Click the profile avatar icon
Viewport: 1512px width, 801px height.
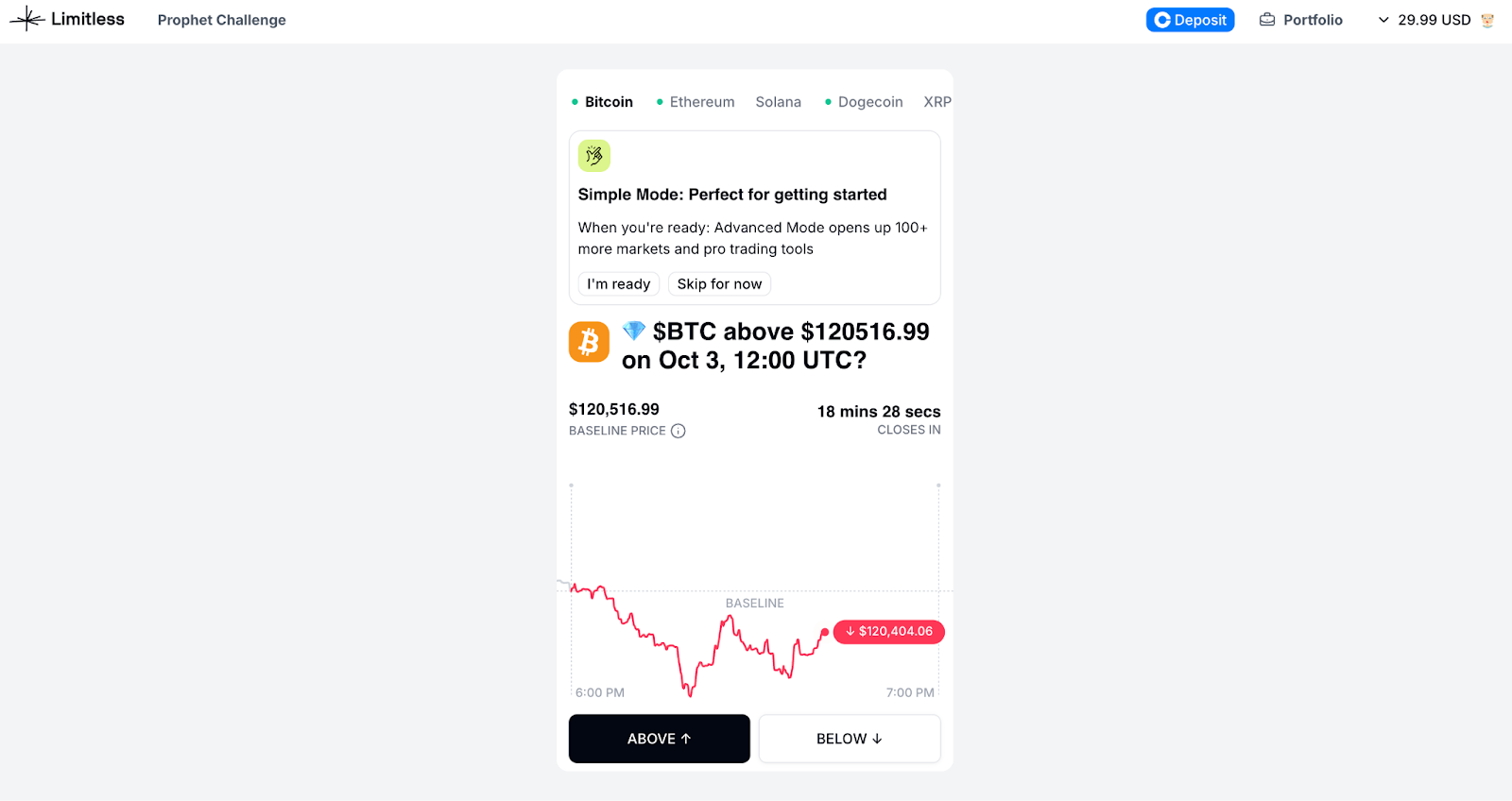(1487, 20)
